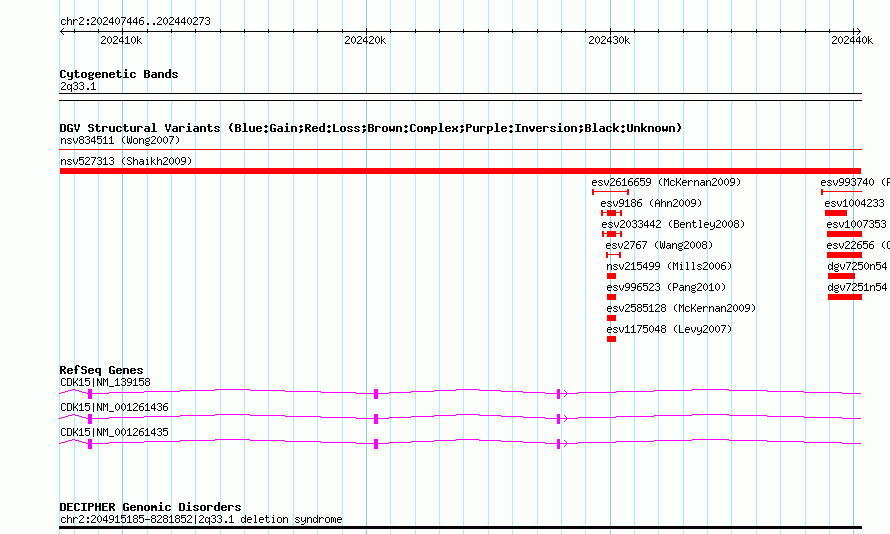
Task: Select transcript CDK15|NM_001261435 label
Action: [x=114, y=432]
